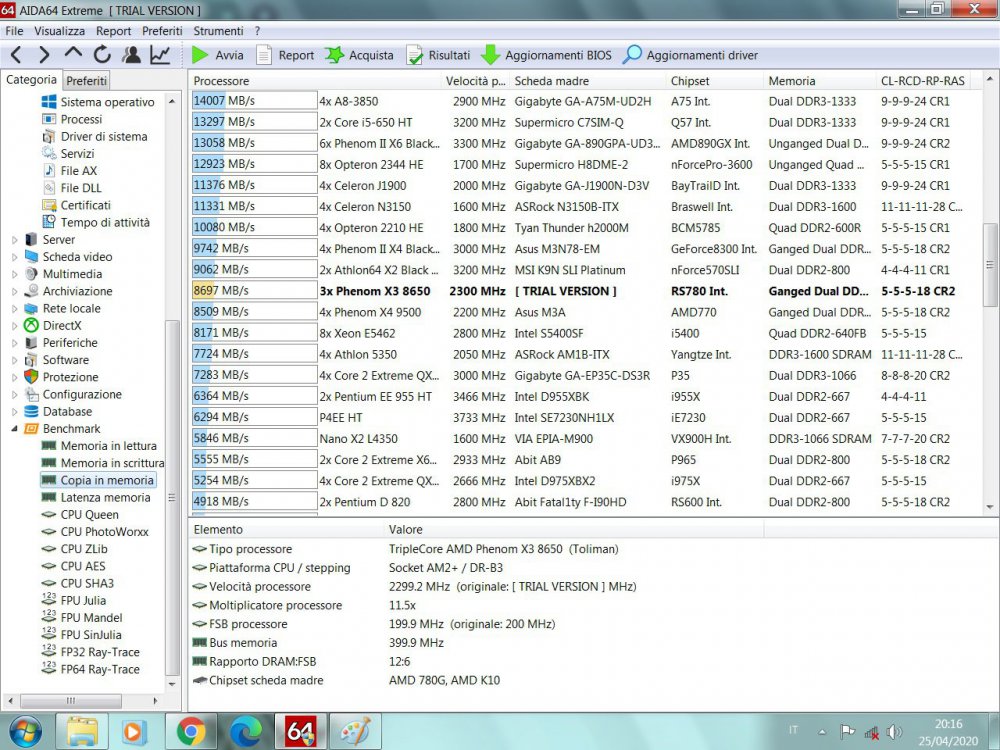Click the Report toolbar button
This screenshot has height=750, width=1000.
pos(285,55)
